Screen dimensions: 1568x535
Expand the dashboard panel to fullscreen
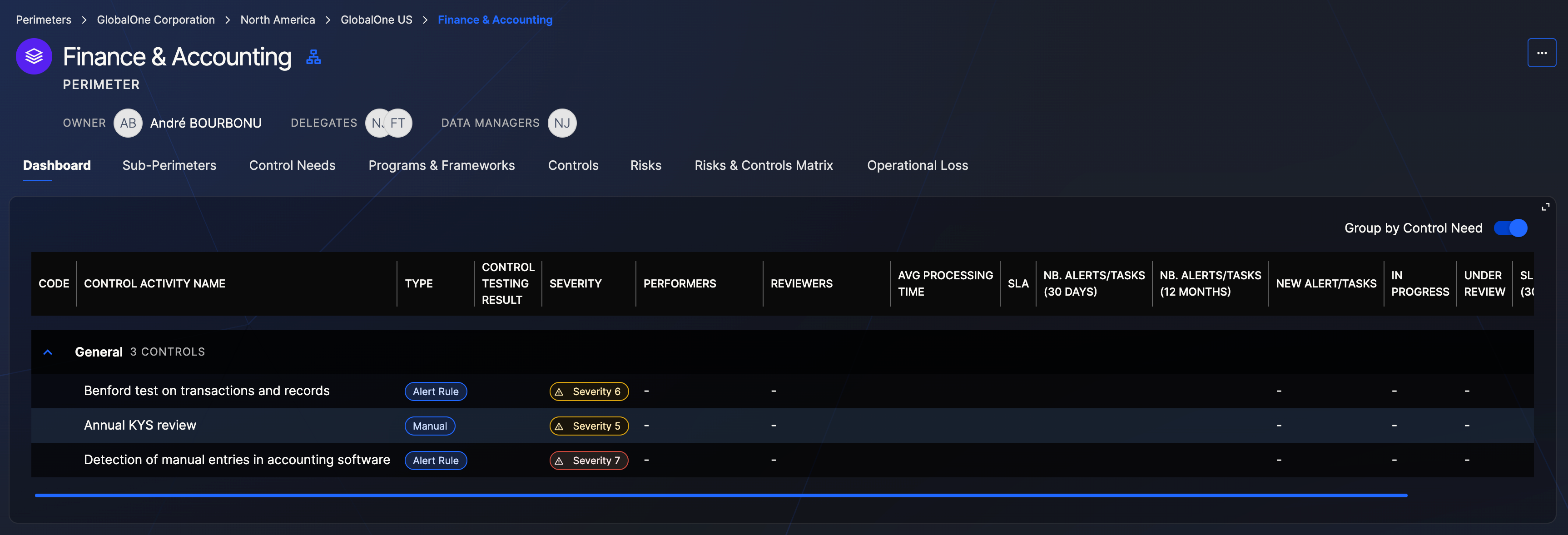point(1545,207)
